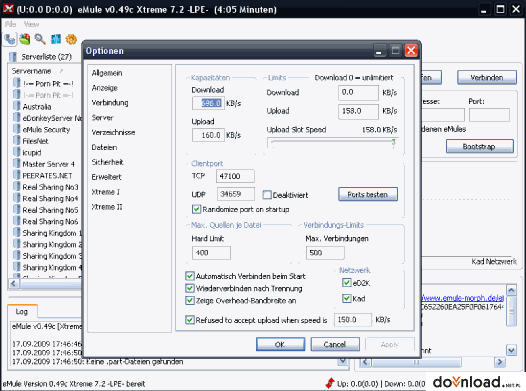Open the orange gear preferences icon
The width and height of the screenshot is (526, 391).
point(71,39)
